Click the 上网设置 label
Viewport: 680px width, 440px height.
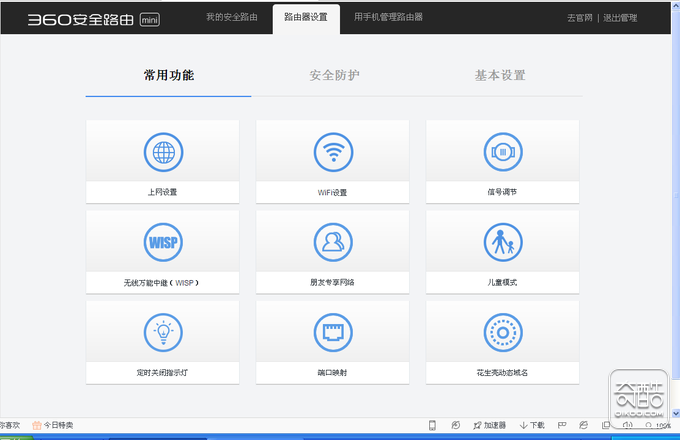tap(163, 192)
